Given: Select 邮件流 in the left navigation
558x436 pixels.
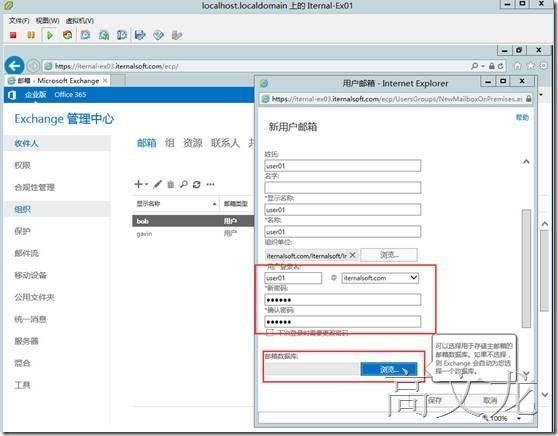Looking at the screenshot, I should point(57,253).
